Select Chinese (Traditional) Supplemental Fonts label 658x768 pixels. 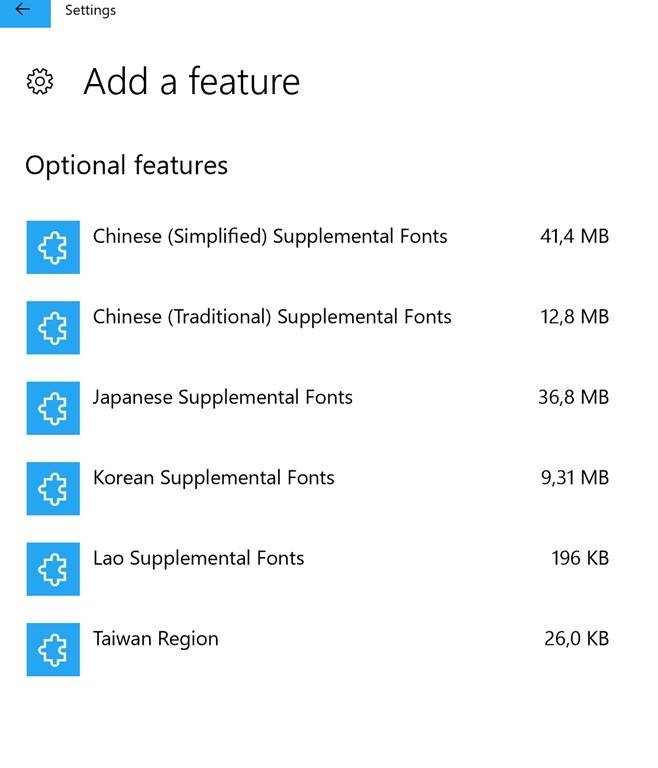tap(272, 317)
